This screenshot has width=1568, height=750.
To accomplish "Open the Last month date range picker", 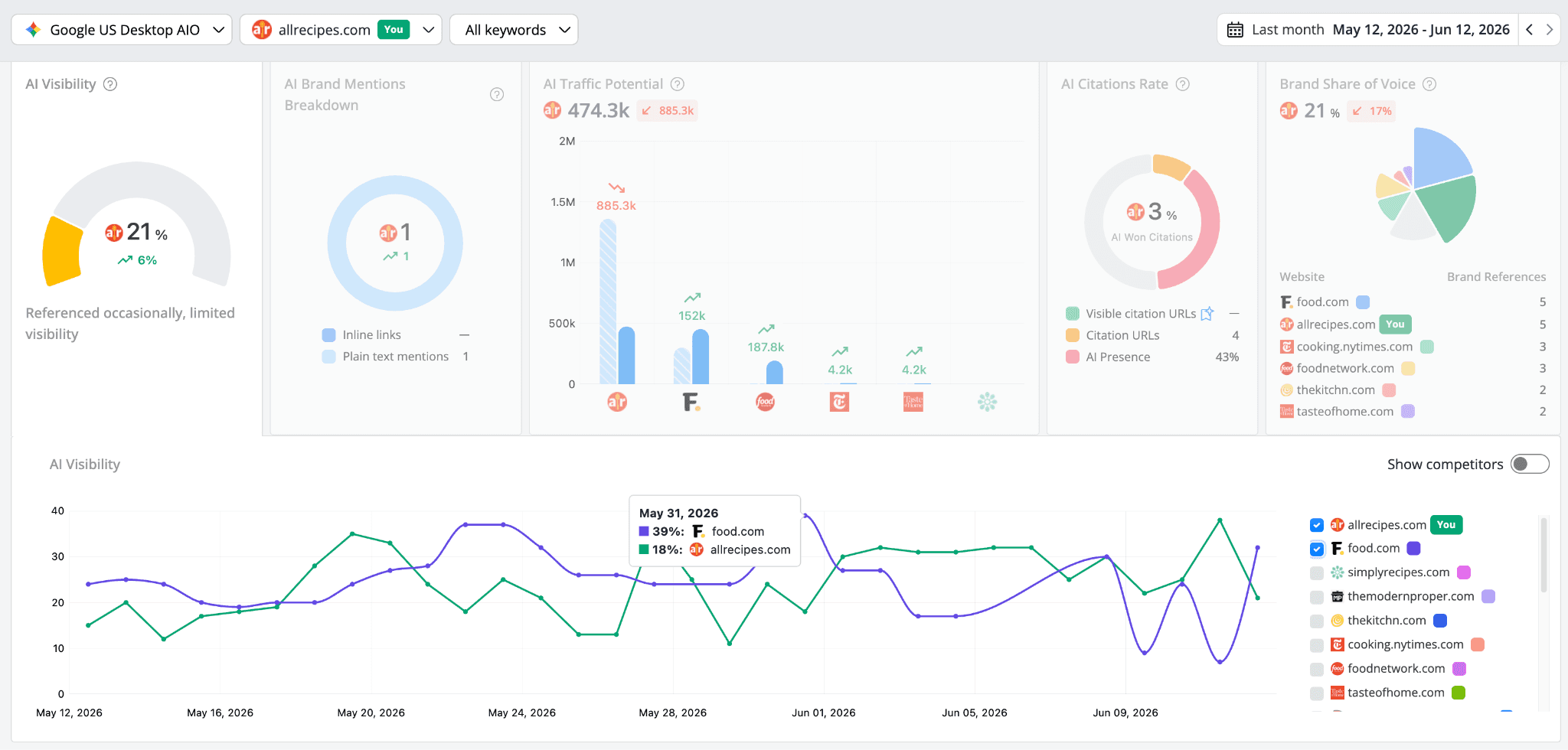I will [1367, 30].
